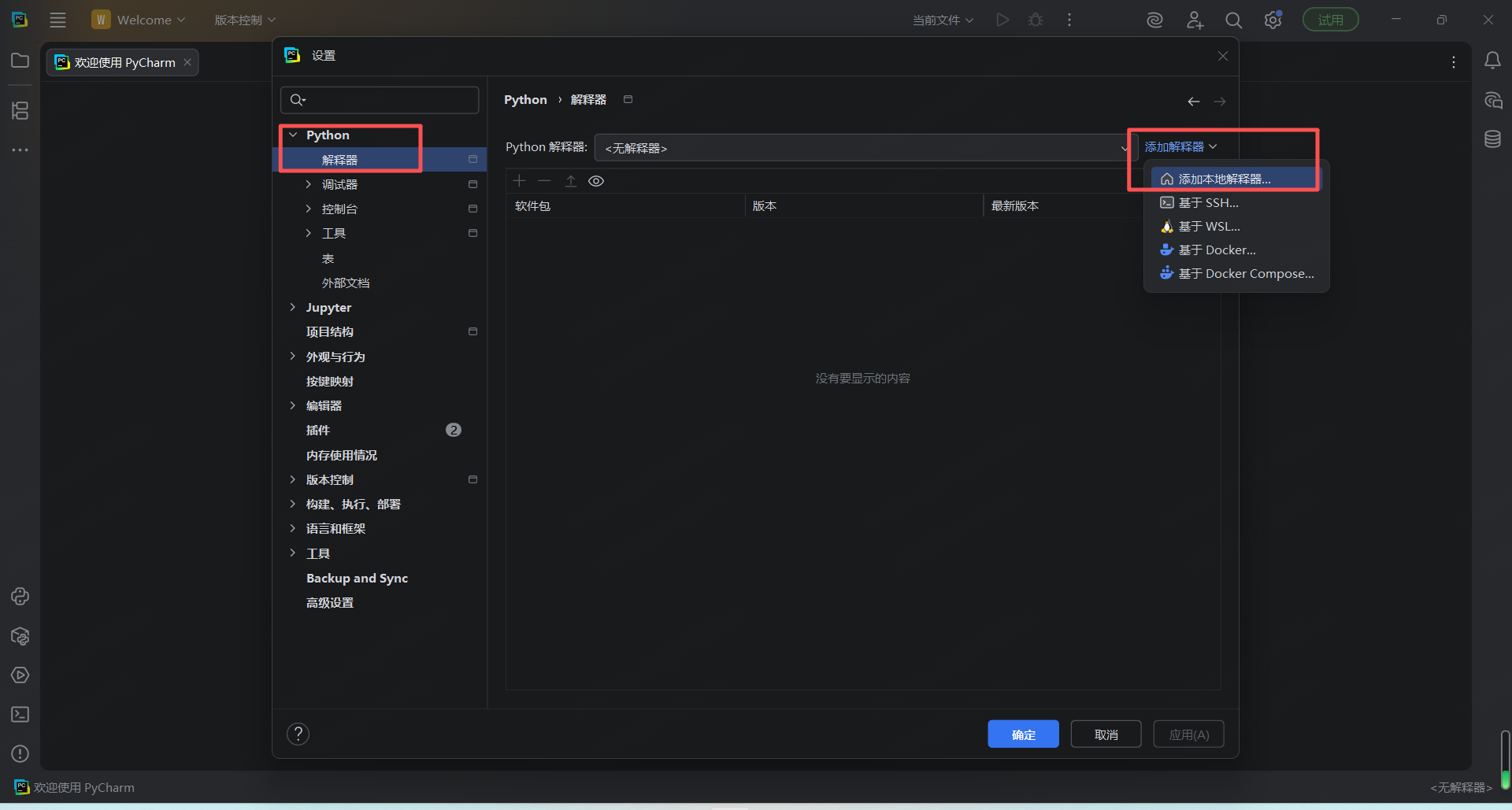Close the 欢迎使用 PyCharm tab
Image resolution: width=1512 pixels, height=810 pixels.
tap(187, 62)
